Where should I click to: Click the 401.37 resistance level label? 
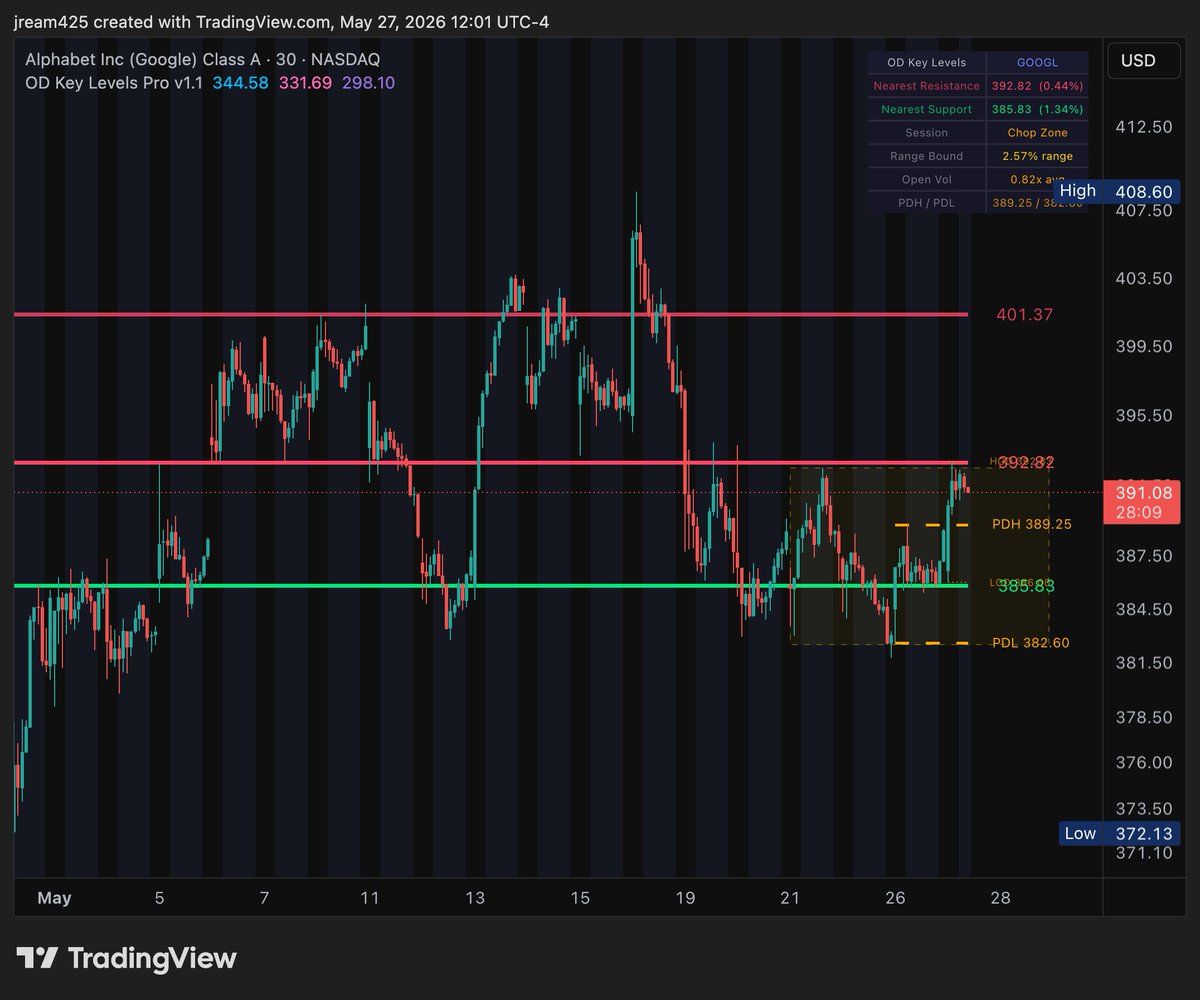coord(1024,315)
